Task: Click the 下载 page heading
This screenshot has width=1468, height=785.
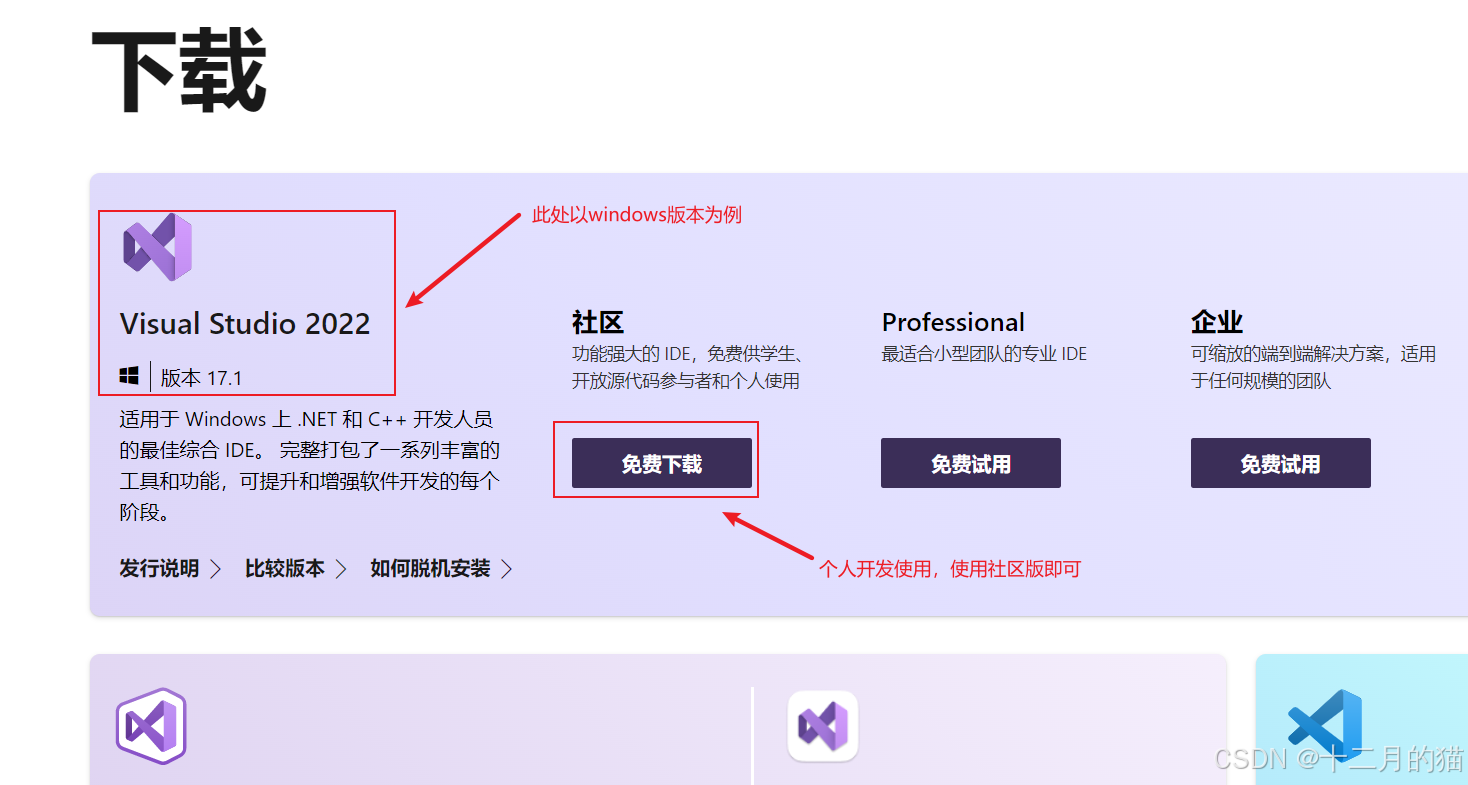Action: (179, 72)
